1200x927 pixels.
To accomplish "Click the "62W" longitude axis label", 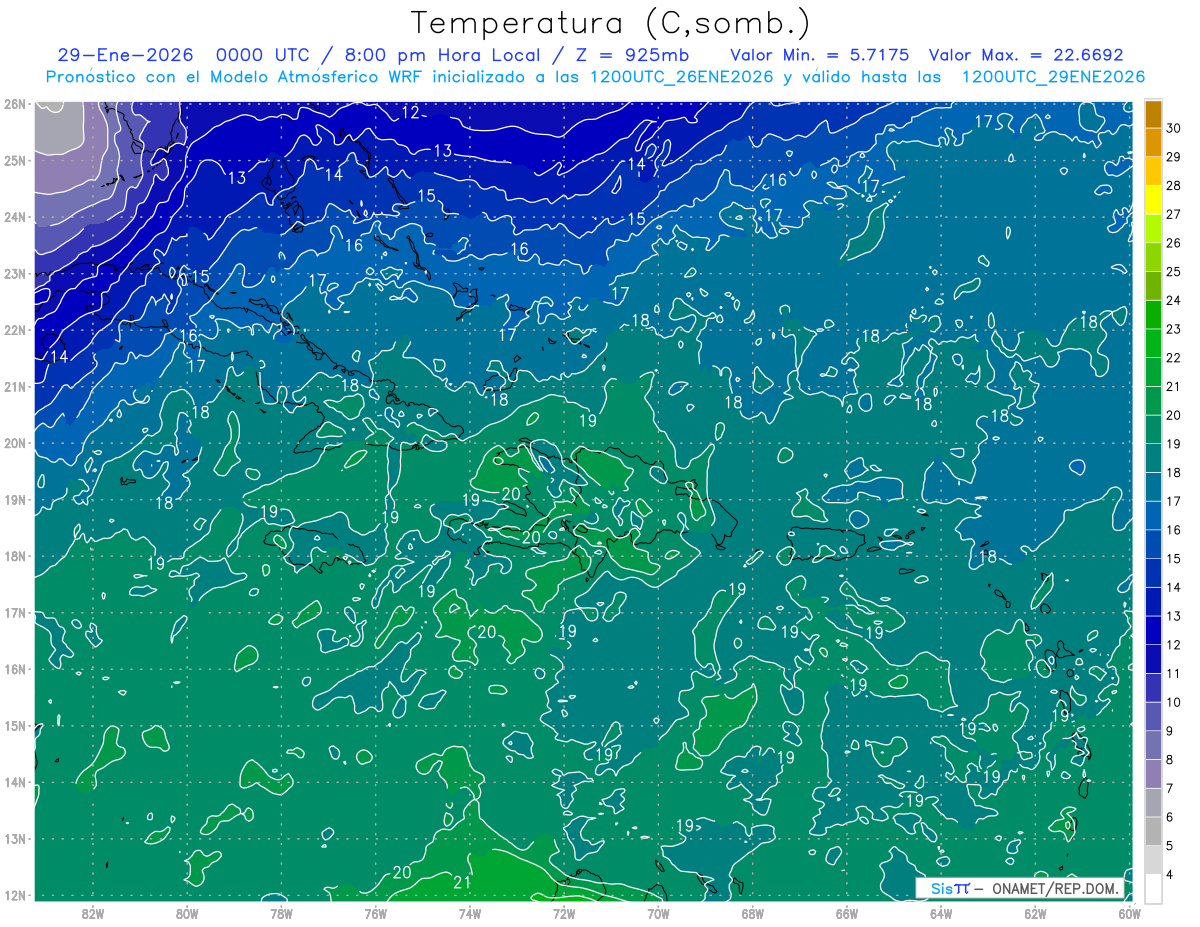I will [x=1035, y=914].
